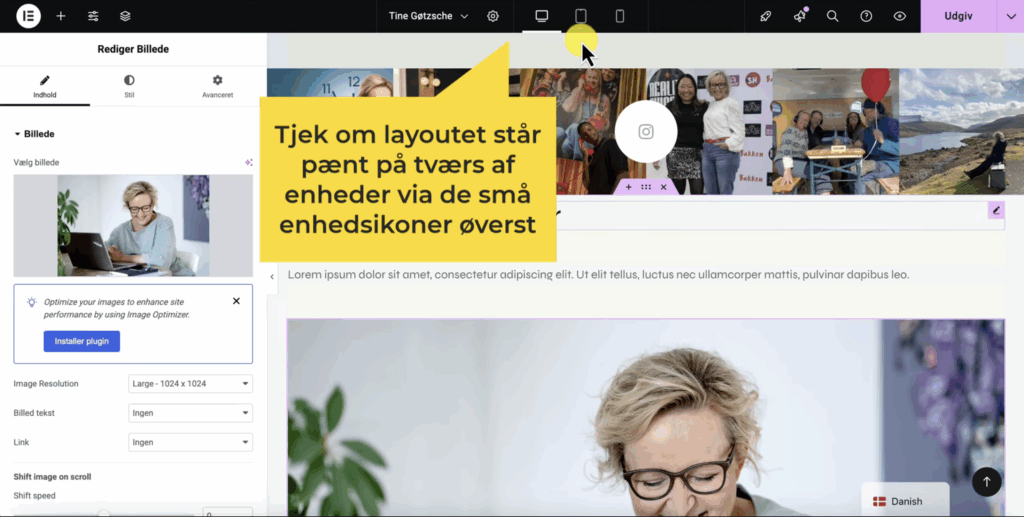1024x517 pixels.
Task: Switch to tablet device view
Action: (581, 16)
